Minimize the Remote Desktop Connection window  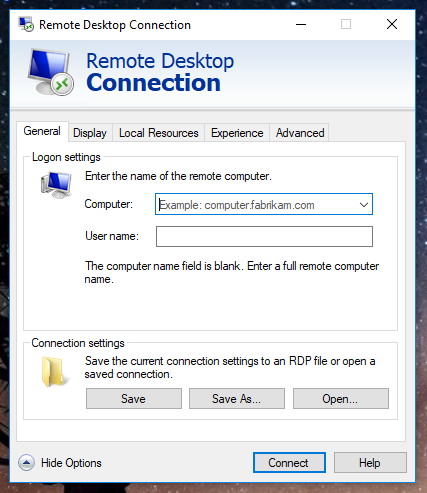(x=301, y=24)
